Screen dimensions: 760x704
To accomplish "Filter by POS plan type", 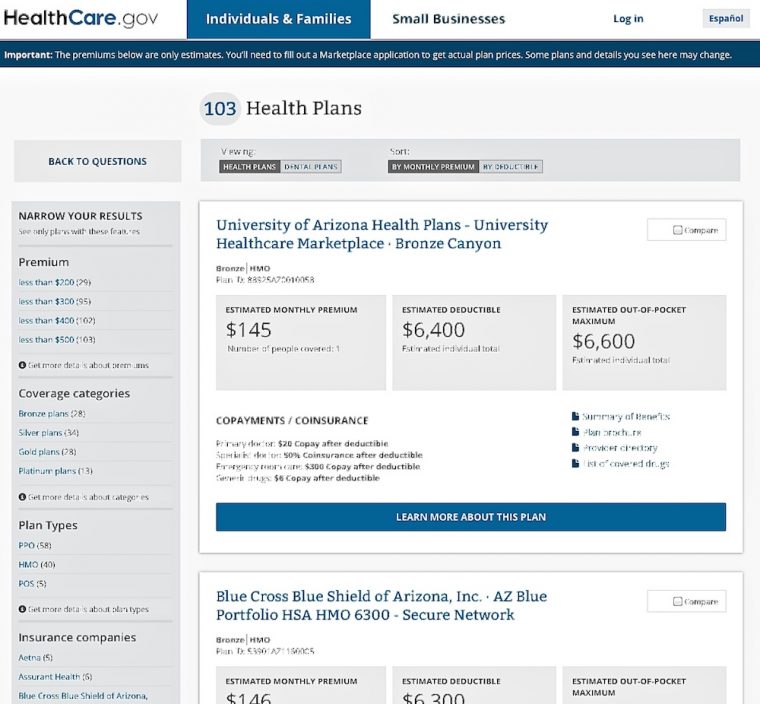I will pos(32,584).
